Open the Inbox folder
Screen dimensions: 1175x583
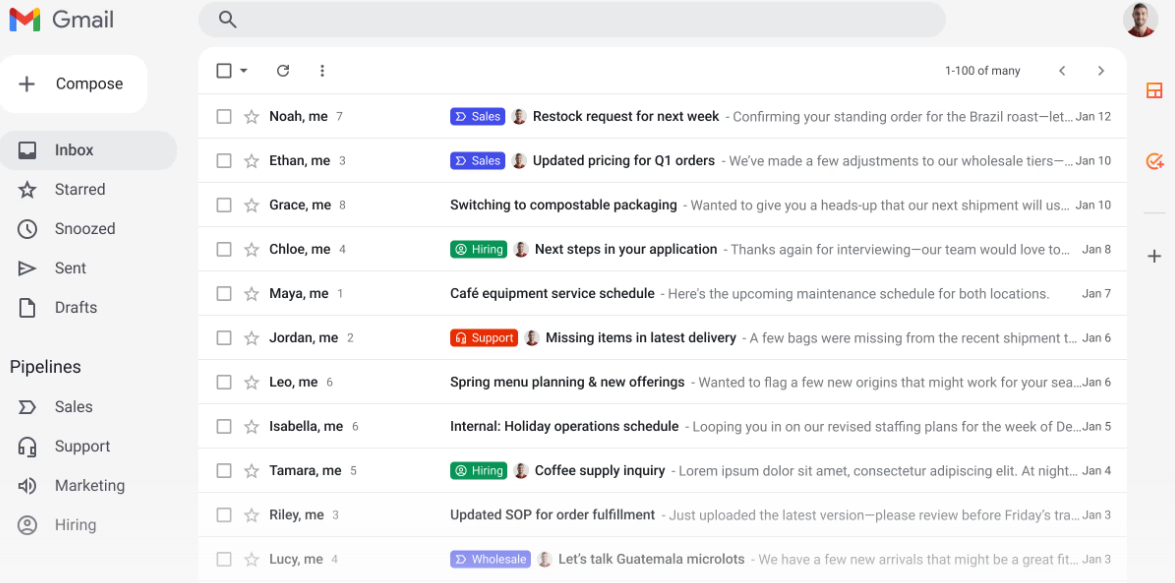click(88, 150)
